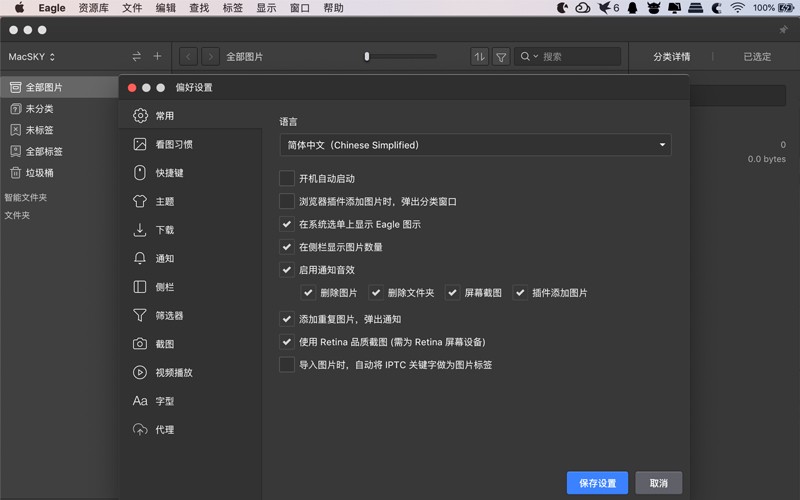The image size is (800, 500).
Task: Select 全部标签 in the main sidebar
Action: (59, 152)
